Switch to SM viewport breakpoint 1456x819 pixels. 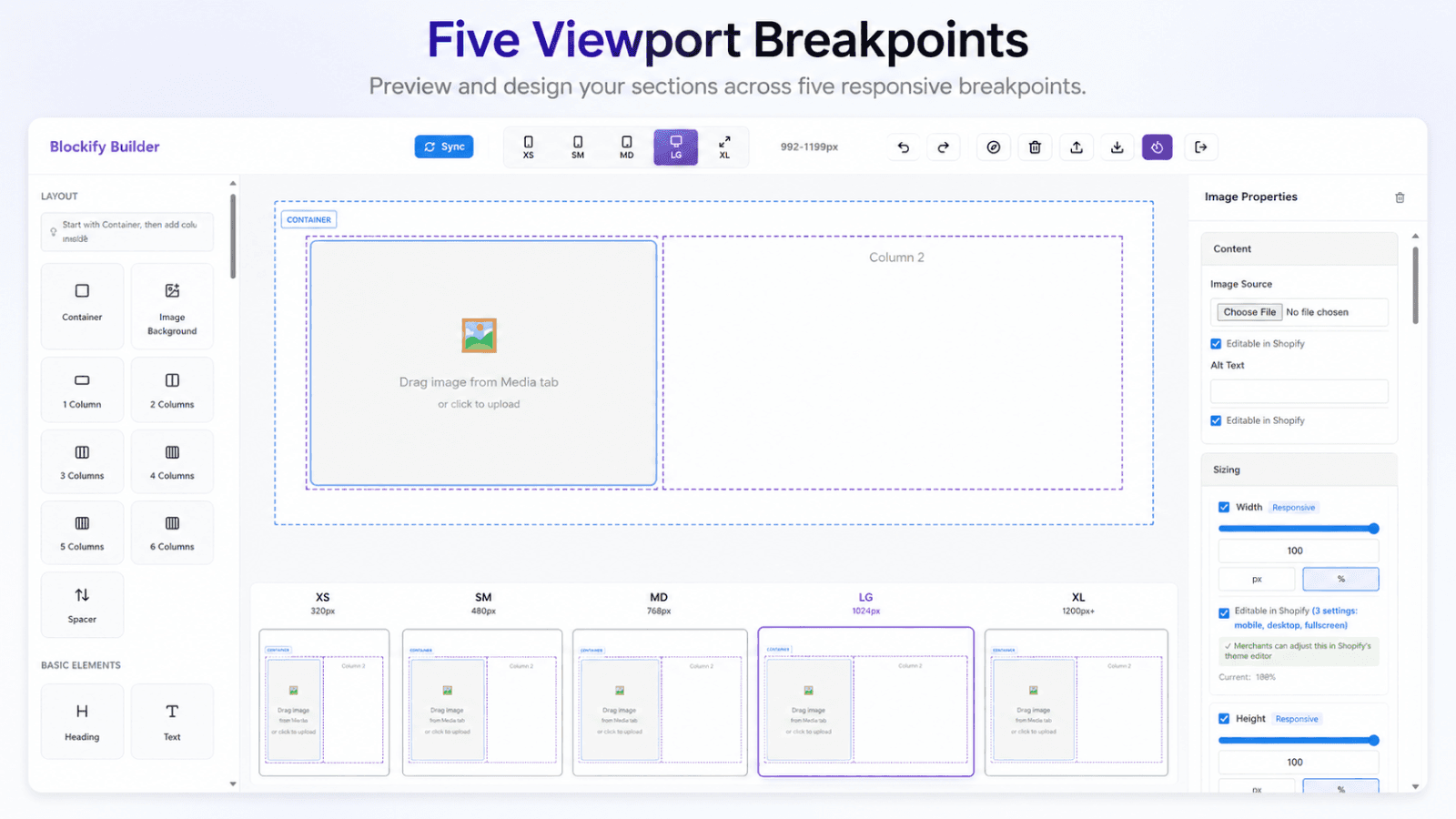point(578,147)
